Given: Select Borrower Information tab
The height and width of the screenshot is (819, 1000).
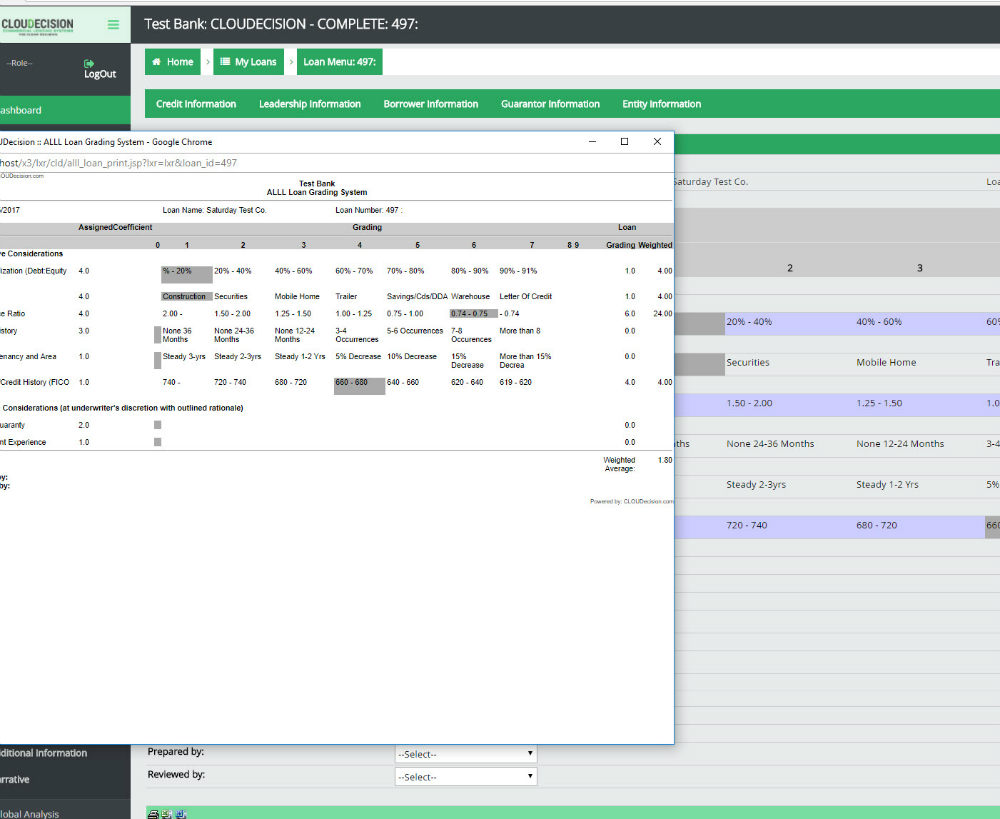Looking at the screenshot, I should tap(431, 104).
